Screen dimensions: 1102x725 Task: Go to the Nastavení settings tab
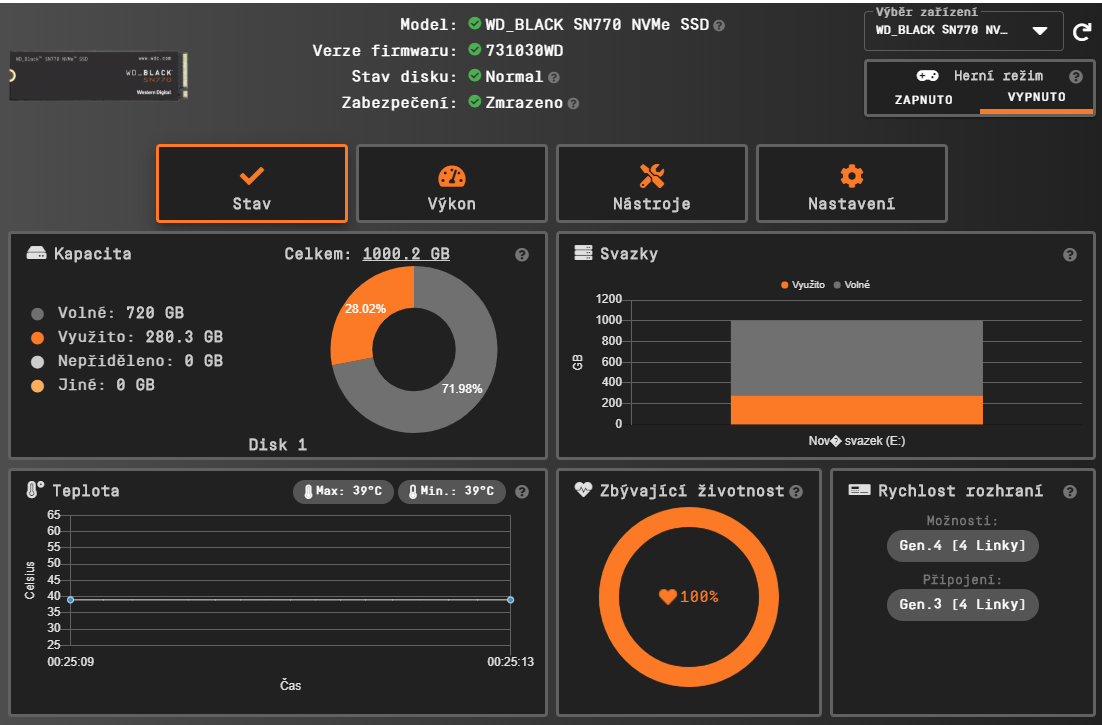point(851,183)
